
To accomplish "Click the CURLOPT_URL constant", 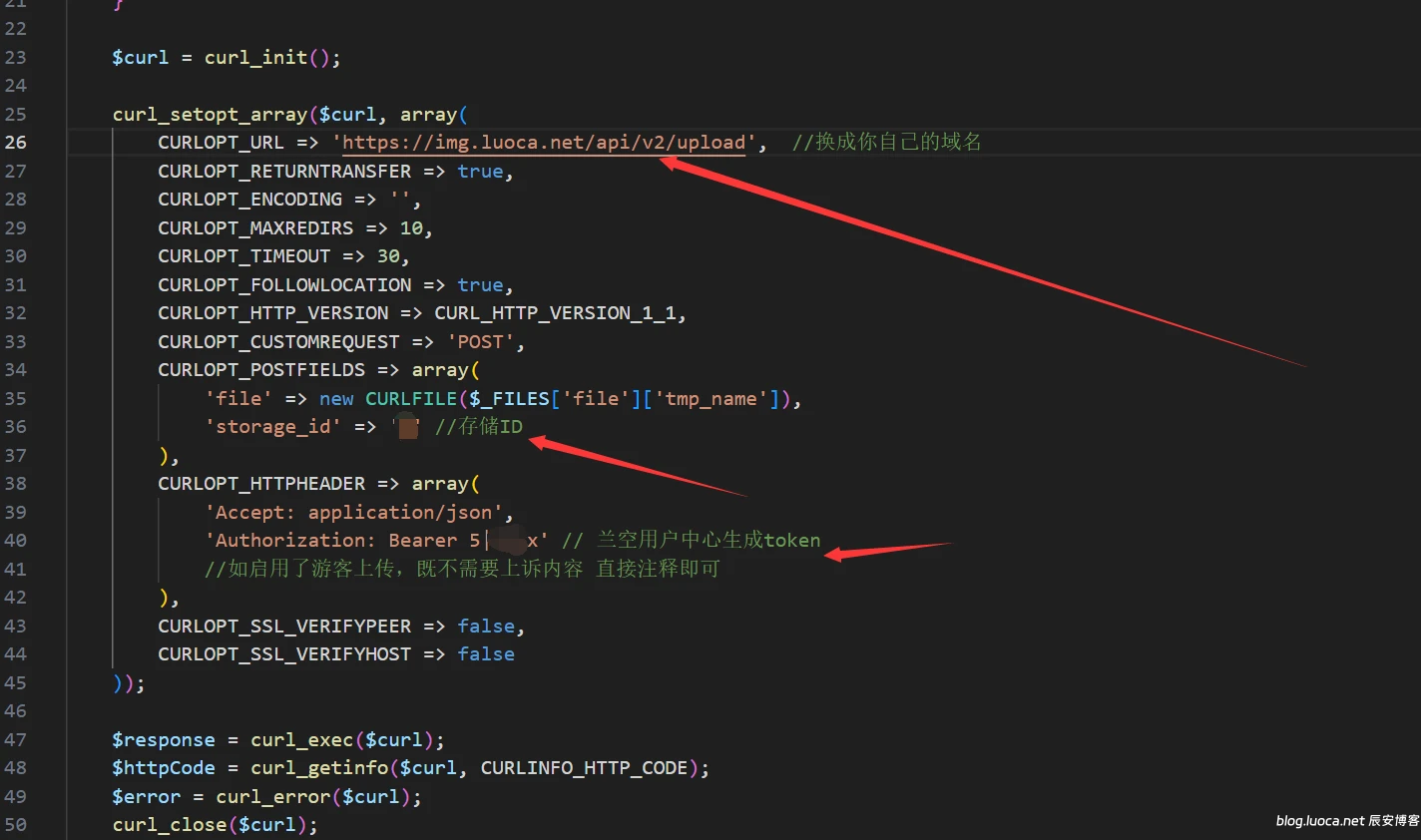I will 221,143.
